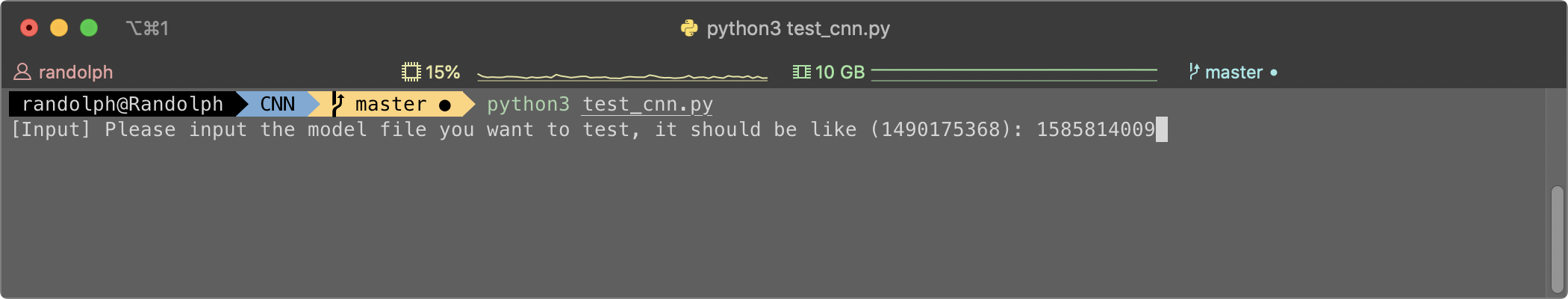
Task: Click the black dot after master in prompt
Action: [445, 105]
